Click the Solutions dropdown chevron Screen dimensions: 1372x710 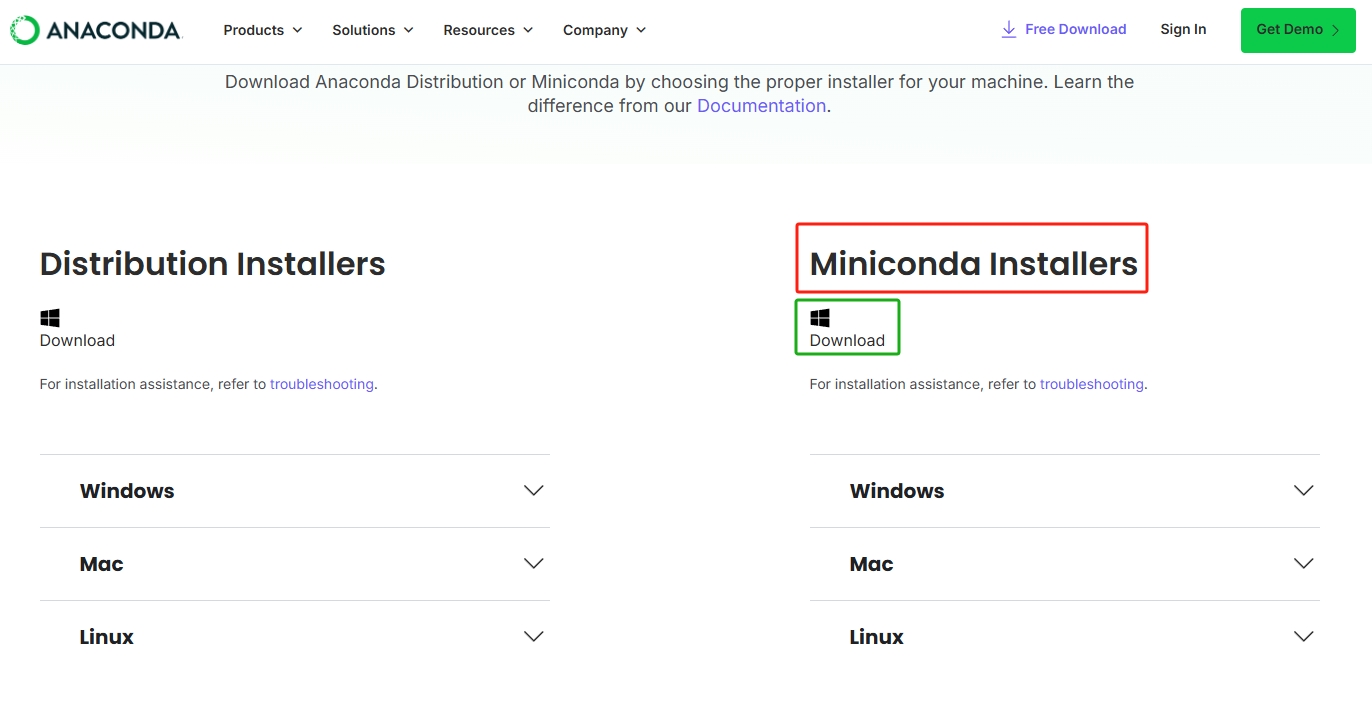point(408,30)
